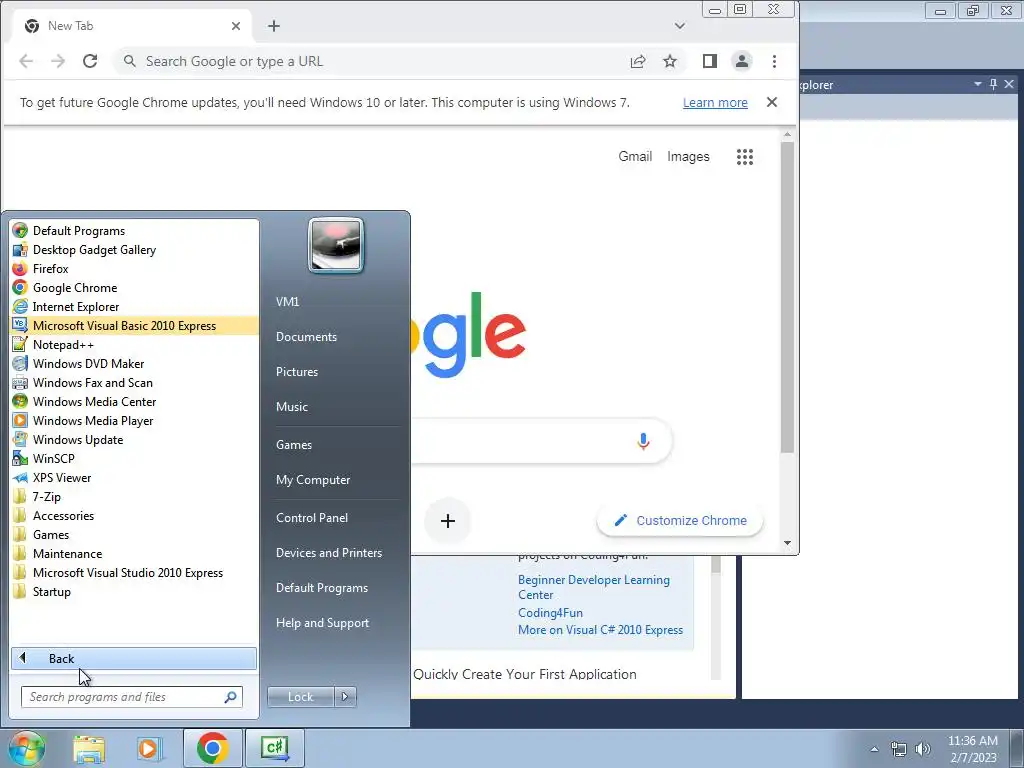The height and width of the screenshot is (768, 1024).
Task: Click the Windows Start orb
Action: [x=26, y=748]
